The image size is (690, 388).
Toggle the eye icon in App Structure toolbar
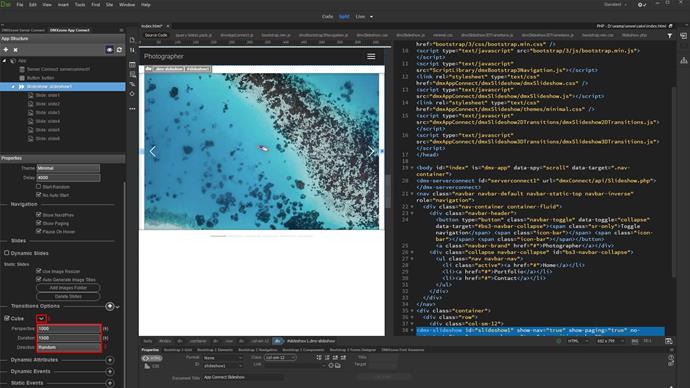[110, 50]
